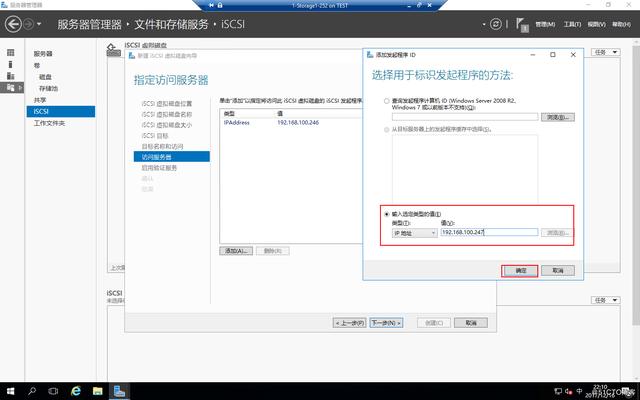Open the 类型 'IP 地址' dropdown
Viewport: 640px width, 400px height.
pos(414,233)
